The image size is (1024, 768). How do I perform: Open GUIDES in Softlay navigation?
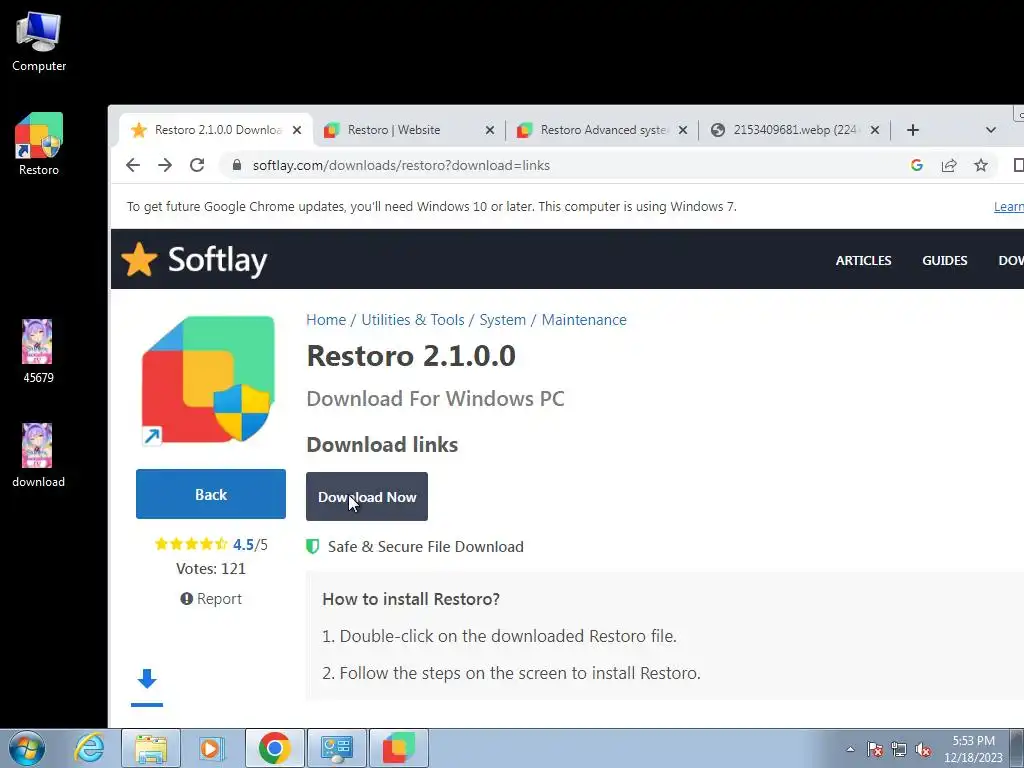click(944, 260)
